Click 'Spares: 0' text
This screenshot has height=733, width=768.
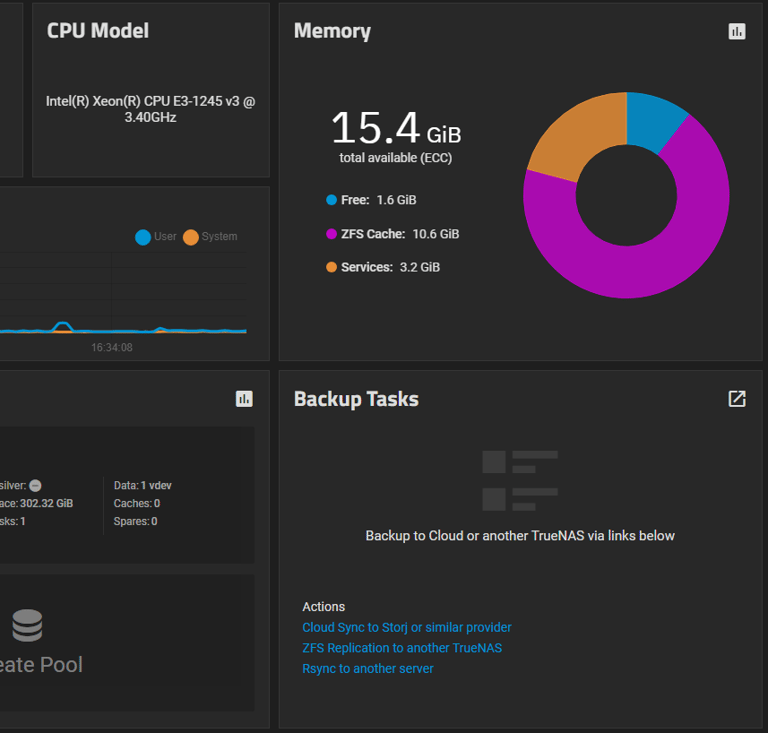coord(135,521)
